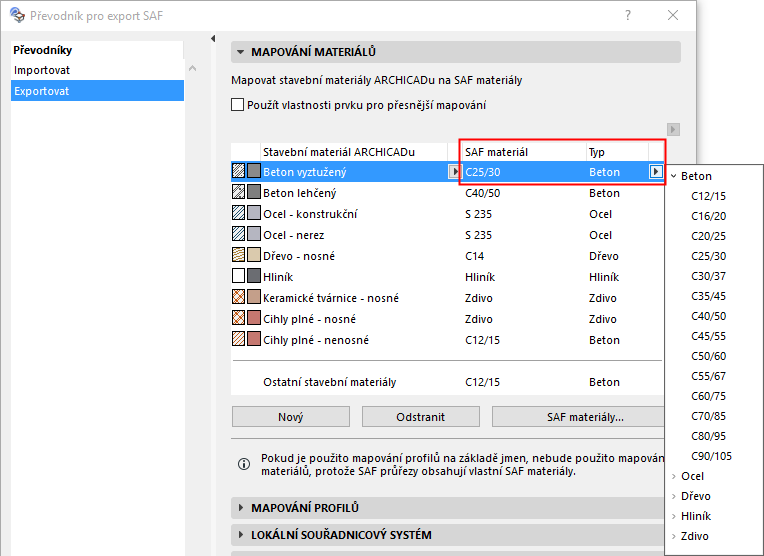Select Exportovat in the Převodníky list
Image resolution: width=764 pixels, height=556 pixels.
97,91
